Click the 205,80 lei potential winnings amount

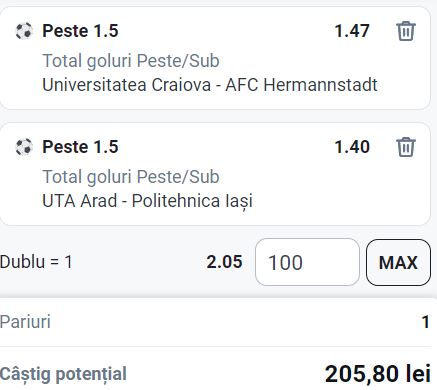(x=378, y=374)
